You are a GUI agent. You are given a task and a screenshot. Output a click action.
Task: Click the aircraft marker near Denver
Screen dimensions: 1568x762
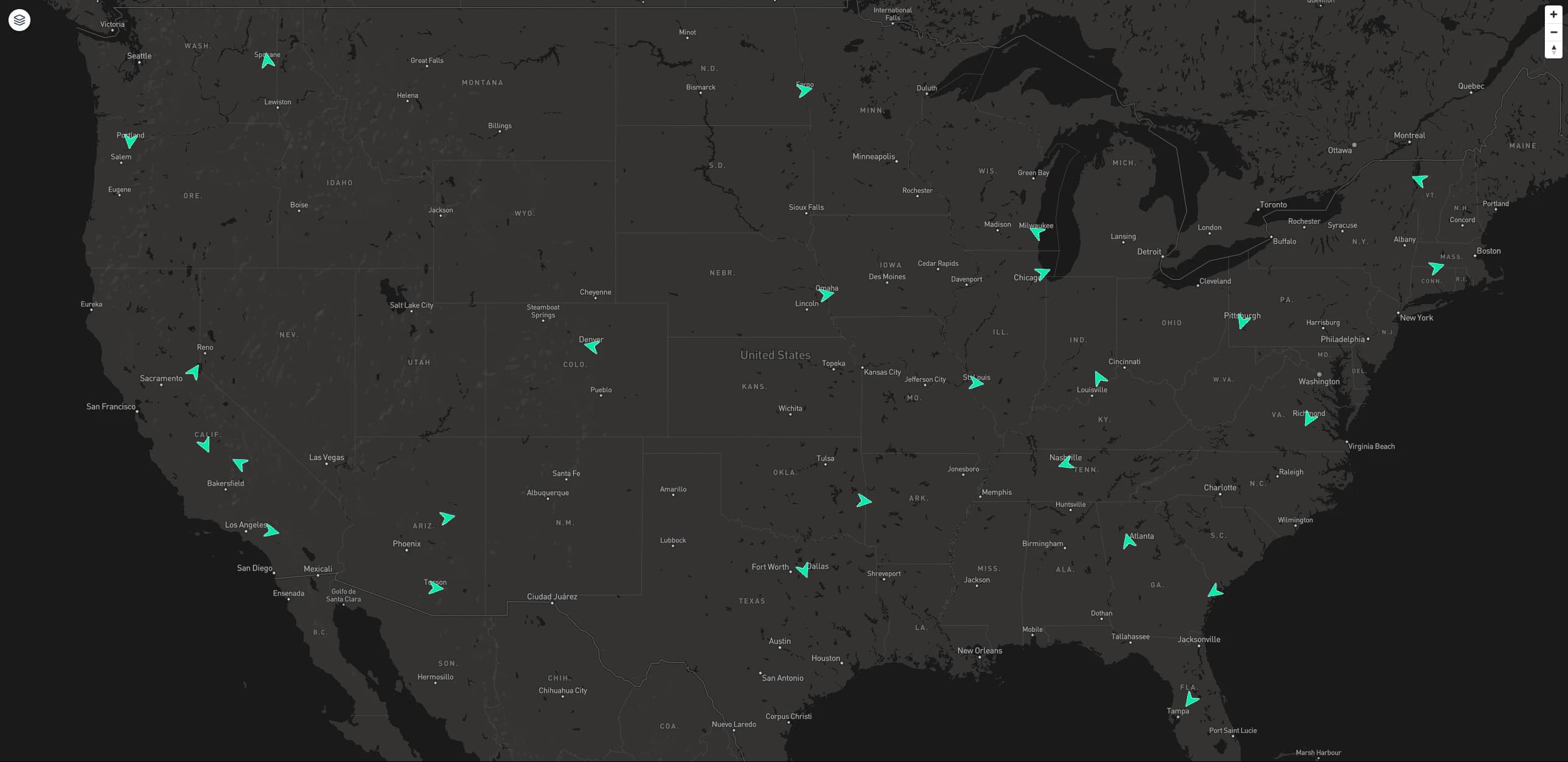tap(591, 347)
